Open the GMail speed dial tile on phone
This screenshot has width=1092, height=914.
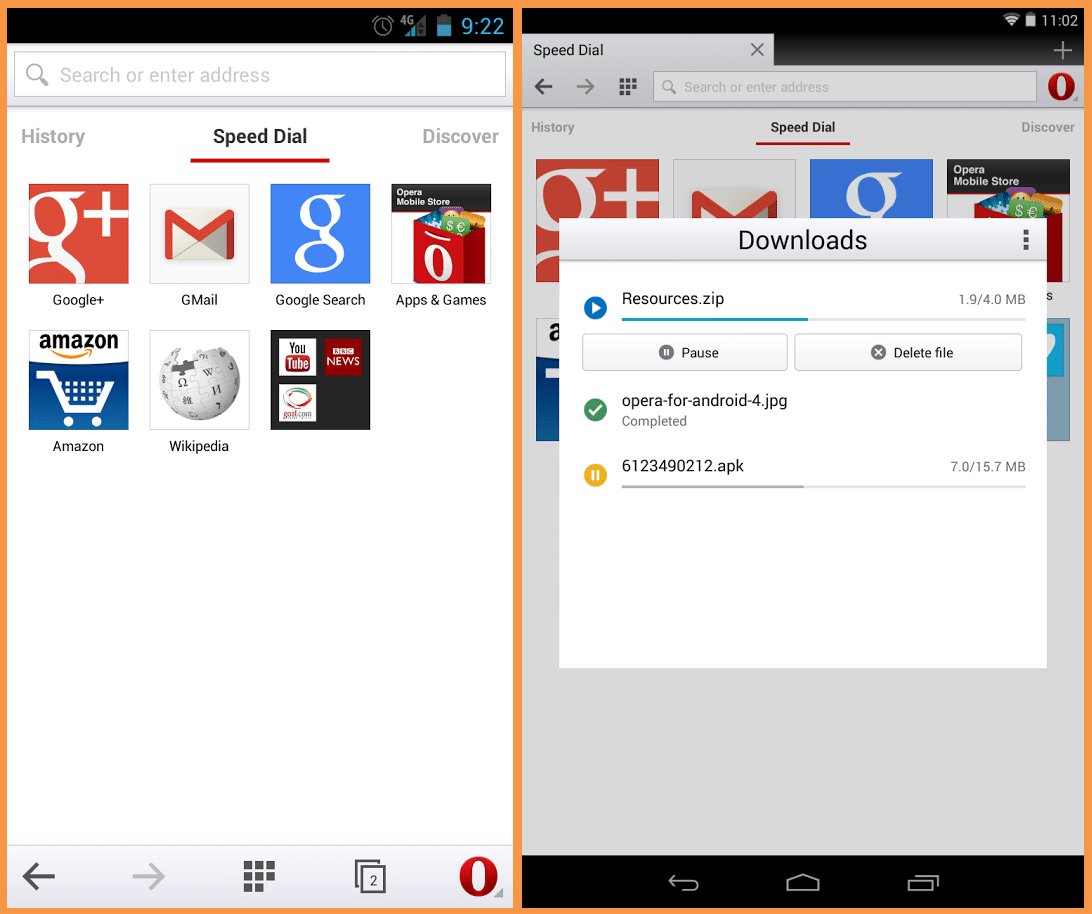(x=199, y=234)
